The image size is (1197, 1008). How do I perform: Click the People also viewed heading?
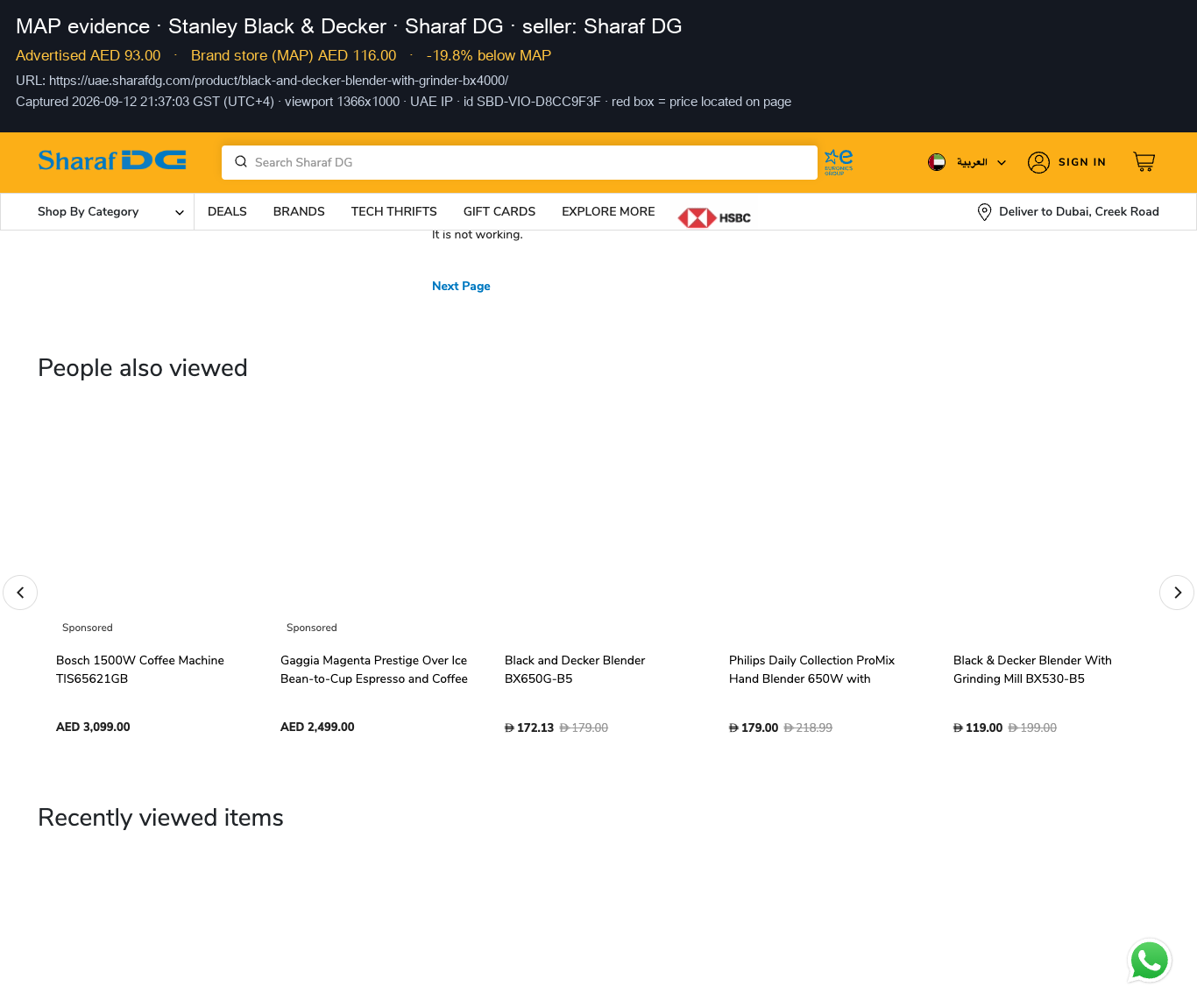coord(143,368)
